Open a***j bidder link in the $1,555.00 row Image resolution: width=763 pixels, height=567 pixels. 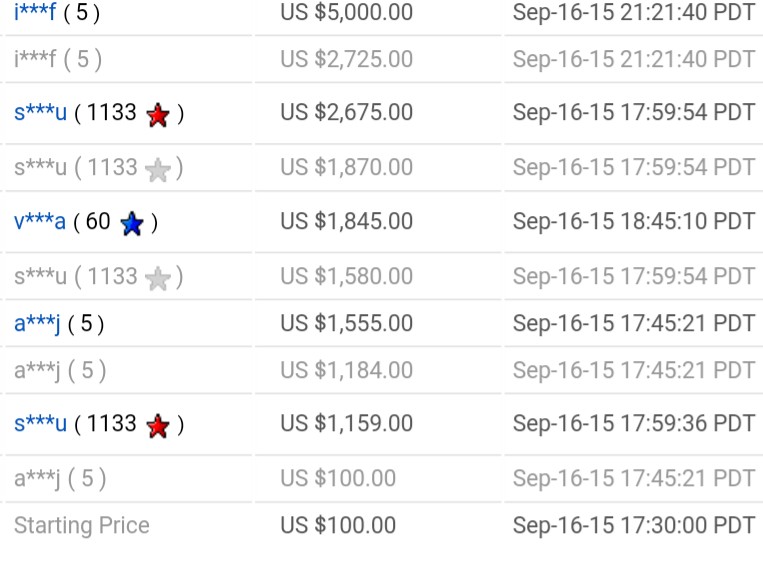point(37,323)
